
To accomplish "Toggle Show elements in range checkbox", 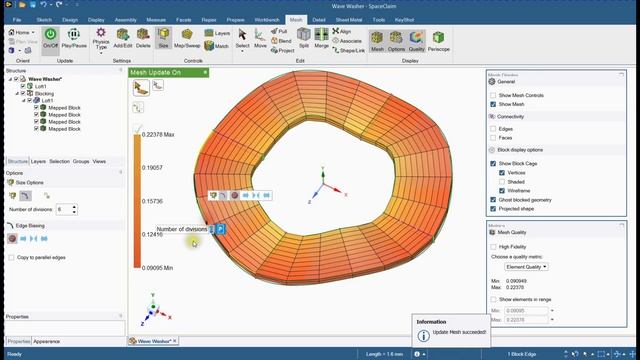I will (x=493, y=299).
